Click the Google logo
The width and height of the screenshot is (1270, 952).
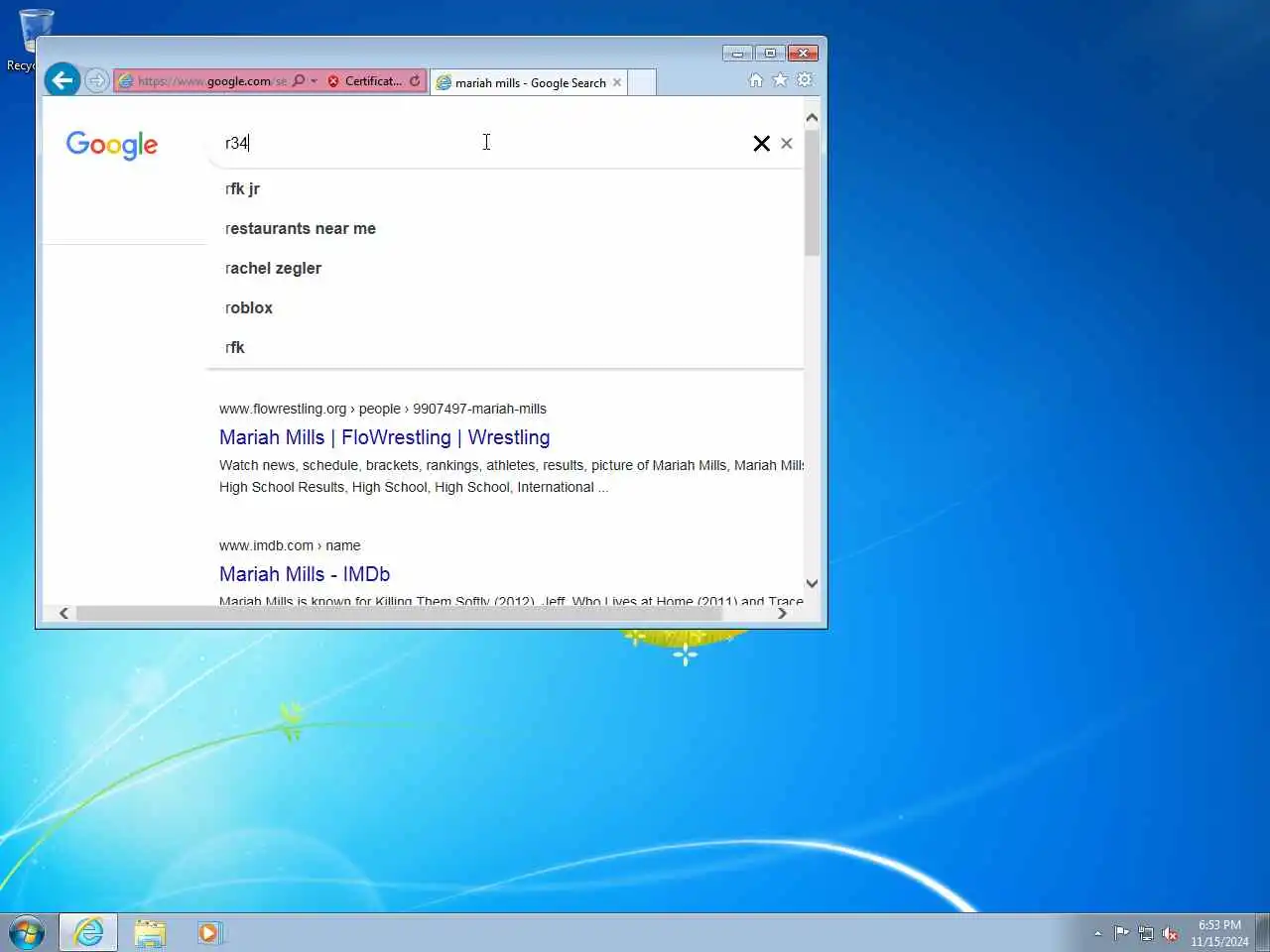click(112, 145)
